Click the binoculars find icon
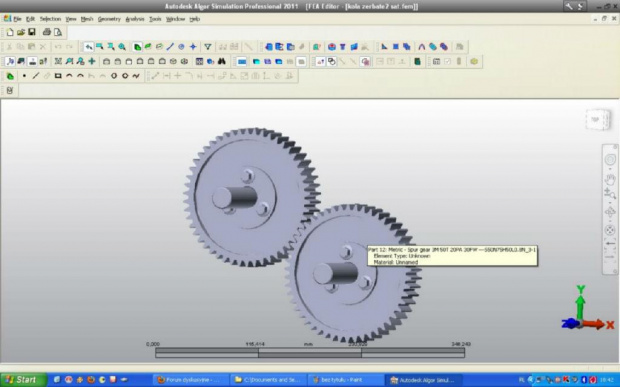 (x=221, y=62)
